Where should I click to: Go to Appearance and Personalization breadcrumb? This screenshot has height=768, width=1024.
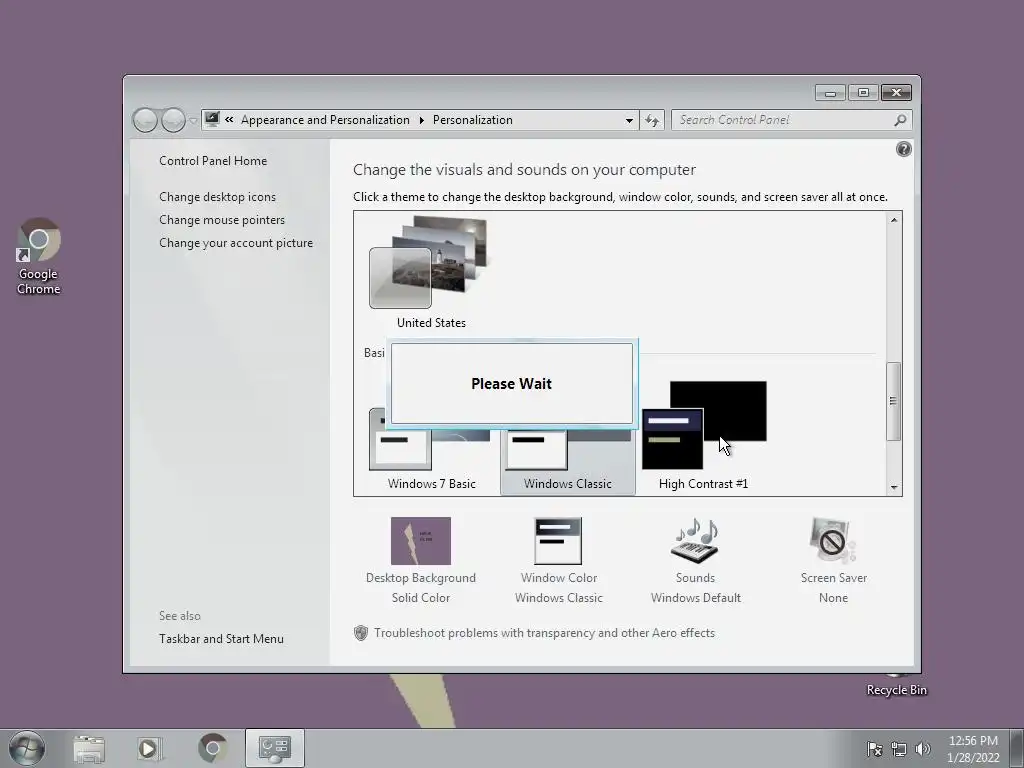coord(325,120)
